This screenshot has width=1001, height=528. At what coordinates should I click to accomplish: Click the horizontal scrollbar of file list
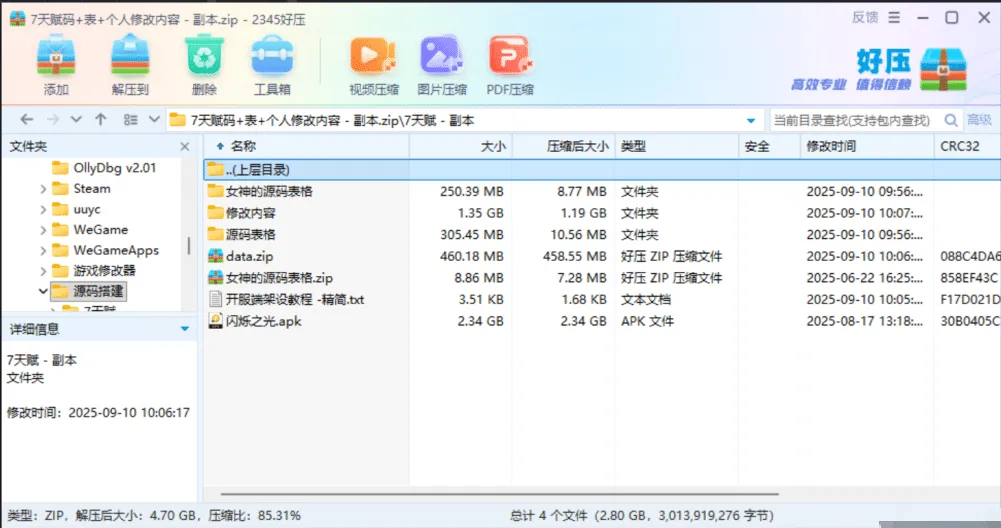[499, 494]
